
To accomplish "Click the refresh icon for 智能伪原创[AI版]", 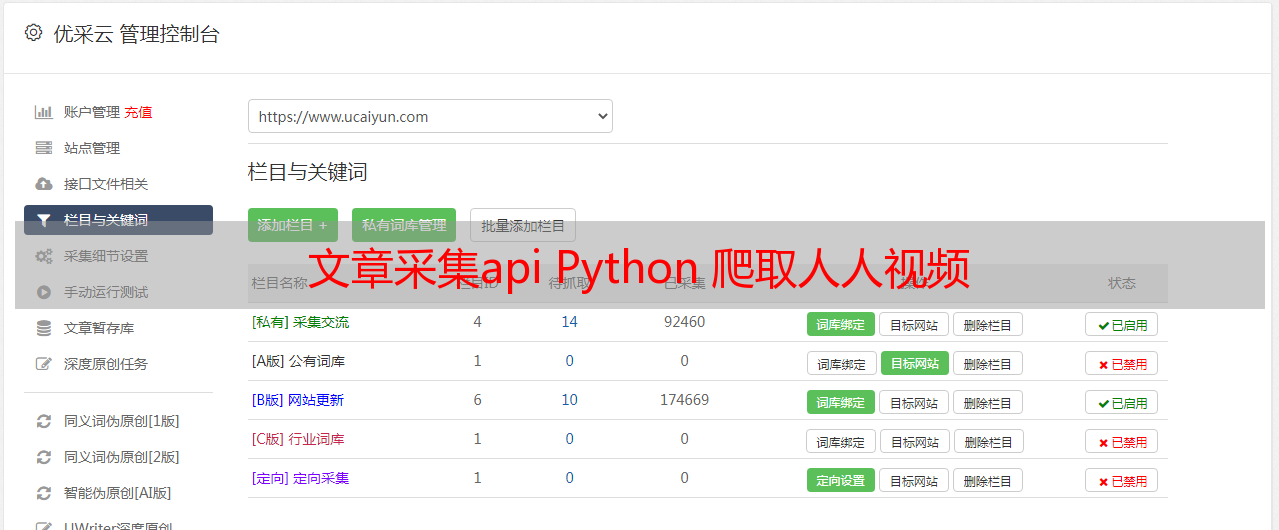I will 43,493.
